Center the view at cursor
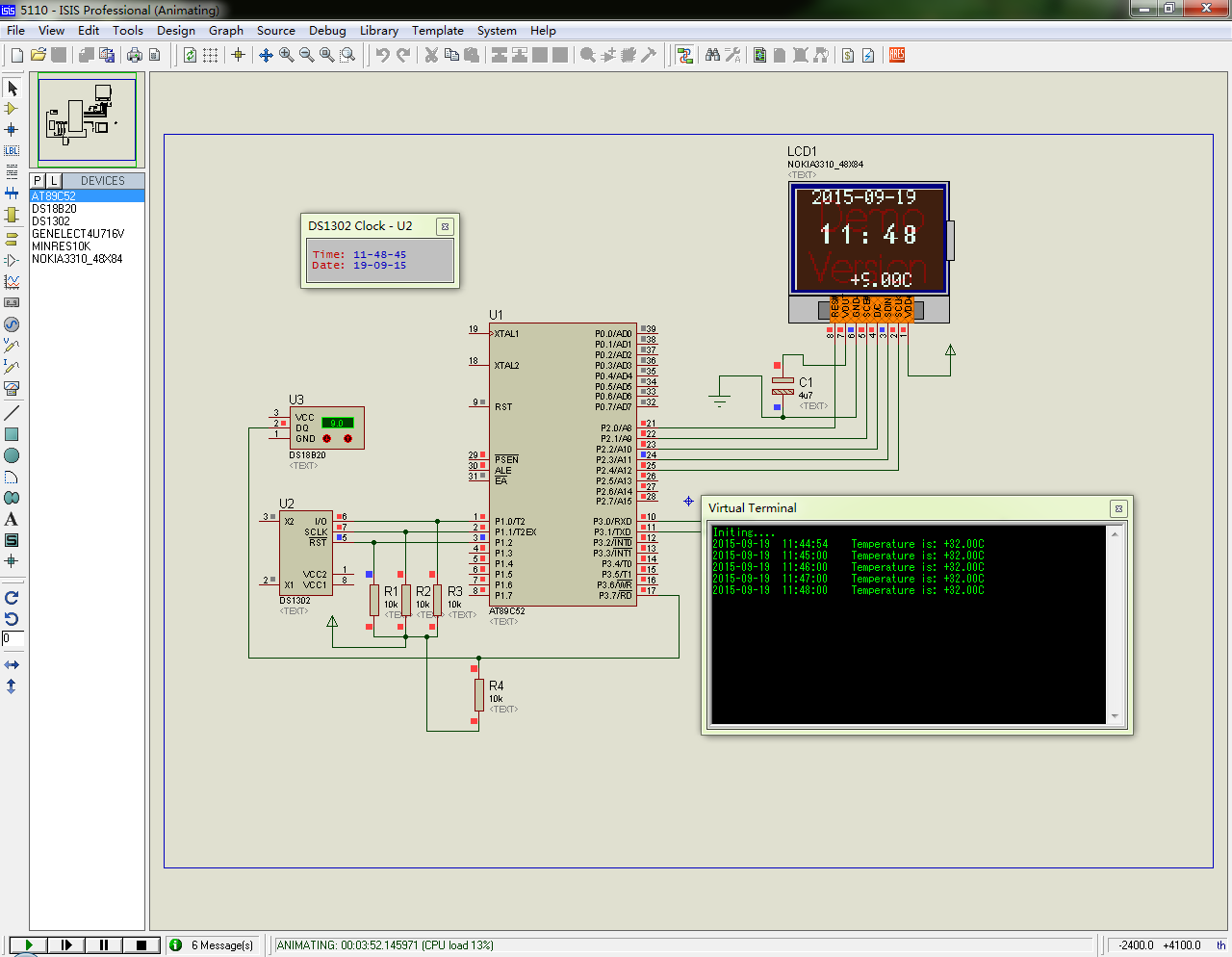The width and height of the screenshot is (1232, 957). tap(267, 55)
